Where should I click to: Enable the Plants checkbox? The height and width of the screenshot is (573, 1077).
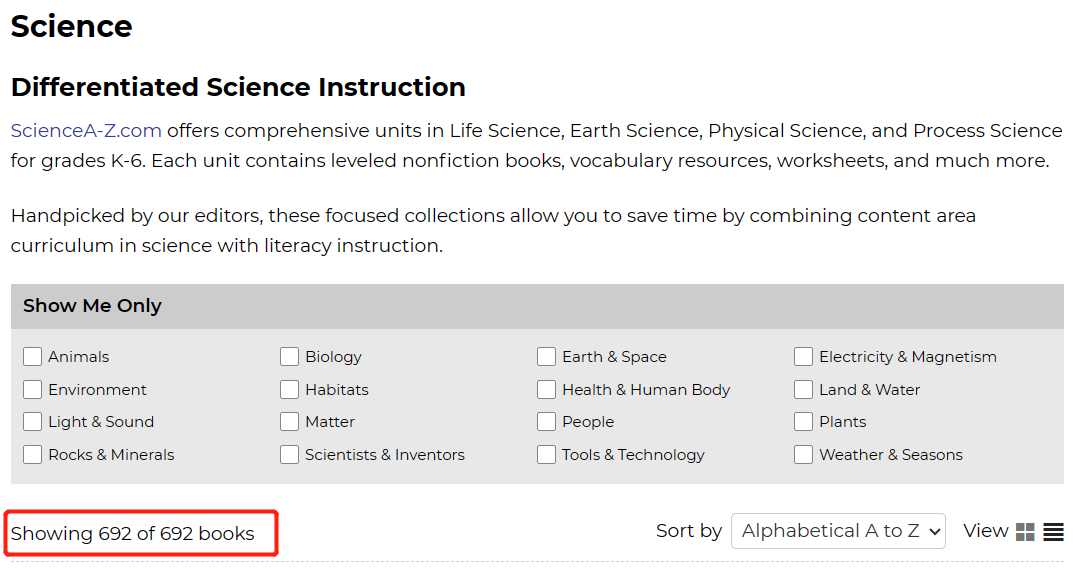(804, 422)
